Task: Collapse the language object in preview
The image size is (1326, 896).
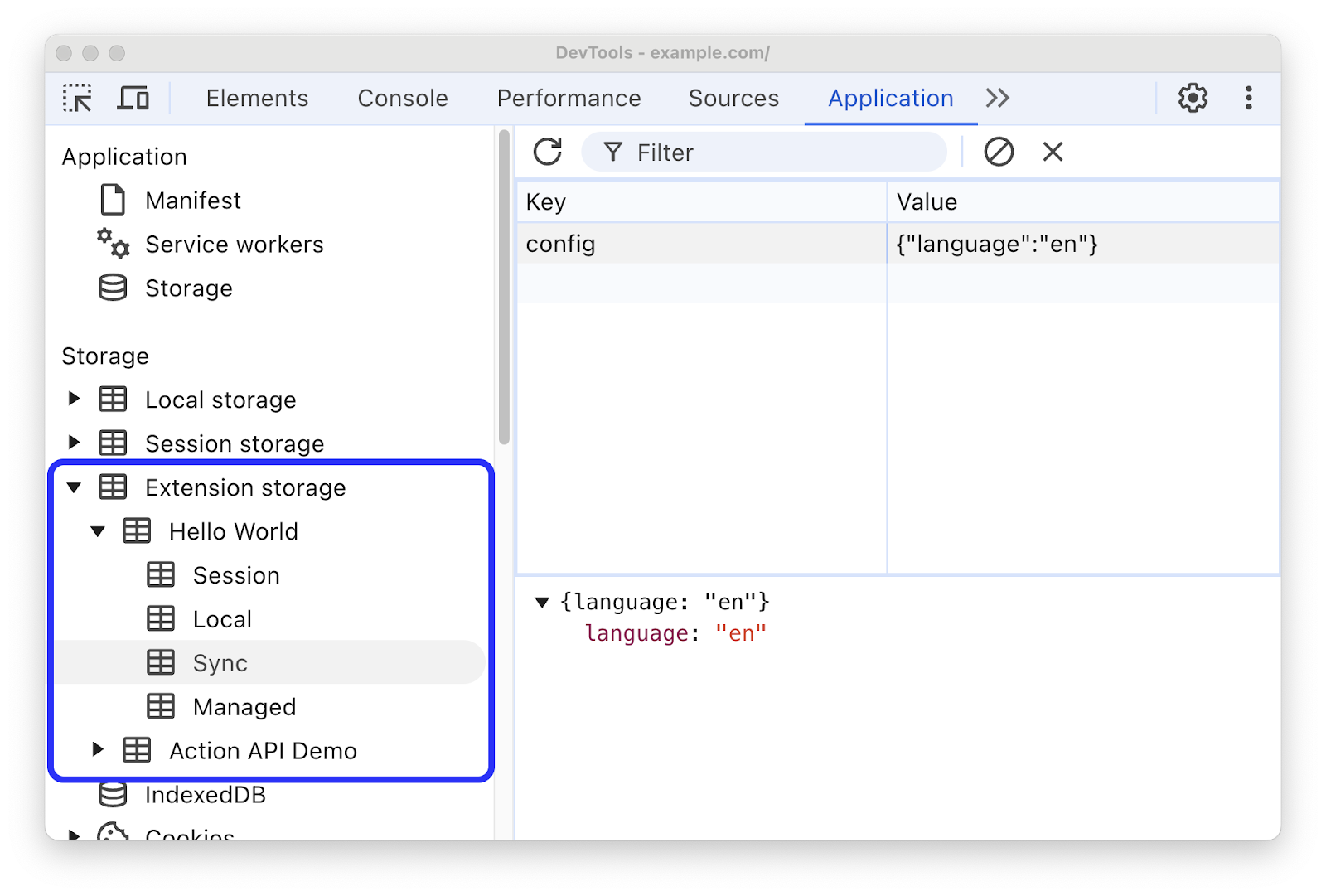Action: tap(543, 602)
